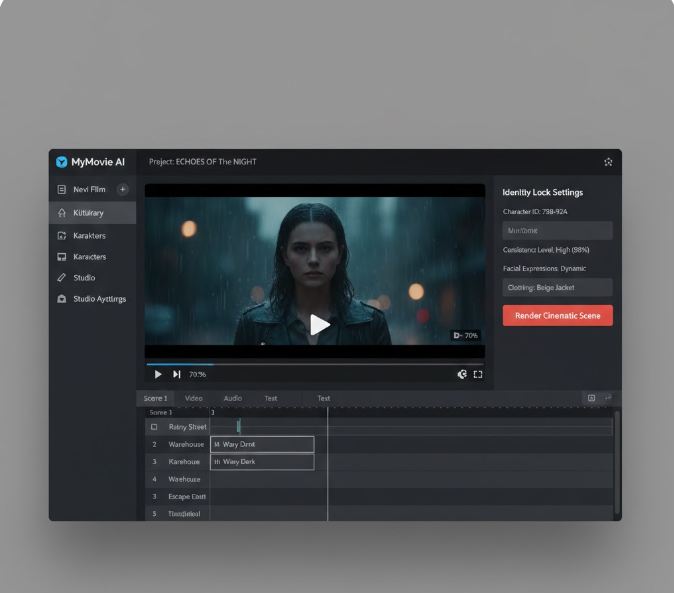Enter fullscreen preview mode
Screen dimensions: 674x593
(478, 374)
